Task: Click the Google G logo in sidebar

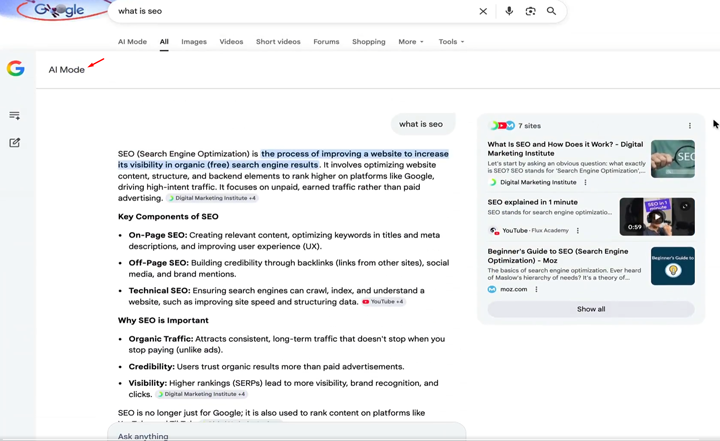Action: 15,69
